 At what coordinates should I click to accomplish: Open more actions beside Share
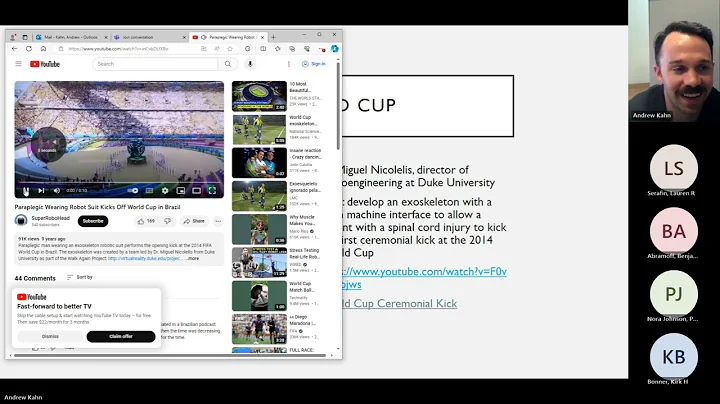tap(218, 221)
